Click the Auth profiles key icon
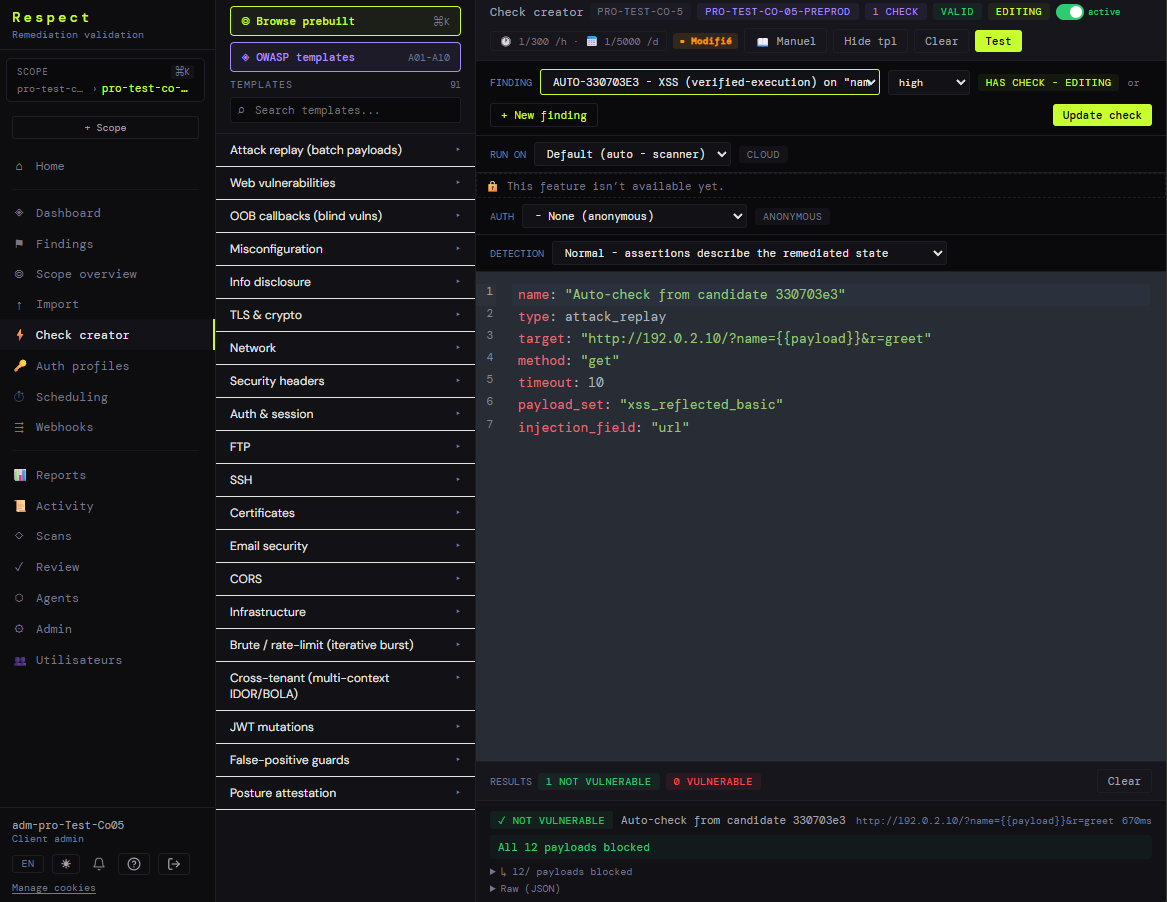 click(19, 366)
